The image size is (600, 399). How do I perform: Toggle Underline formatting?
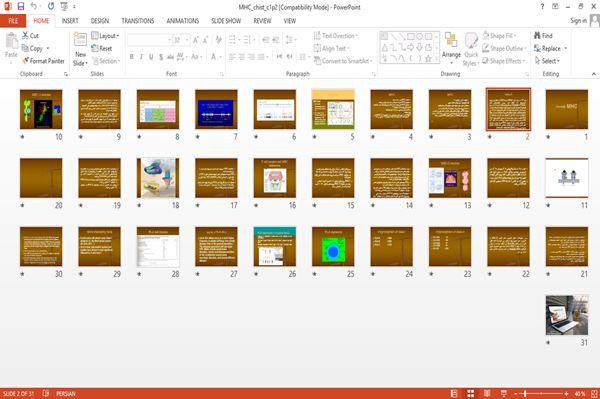151,57
